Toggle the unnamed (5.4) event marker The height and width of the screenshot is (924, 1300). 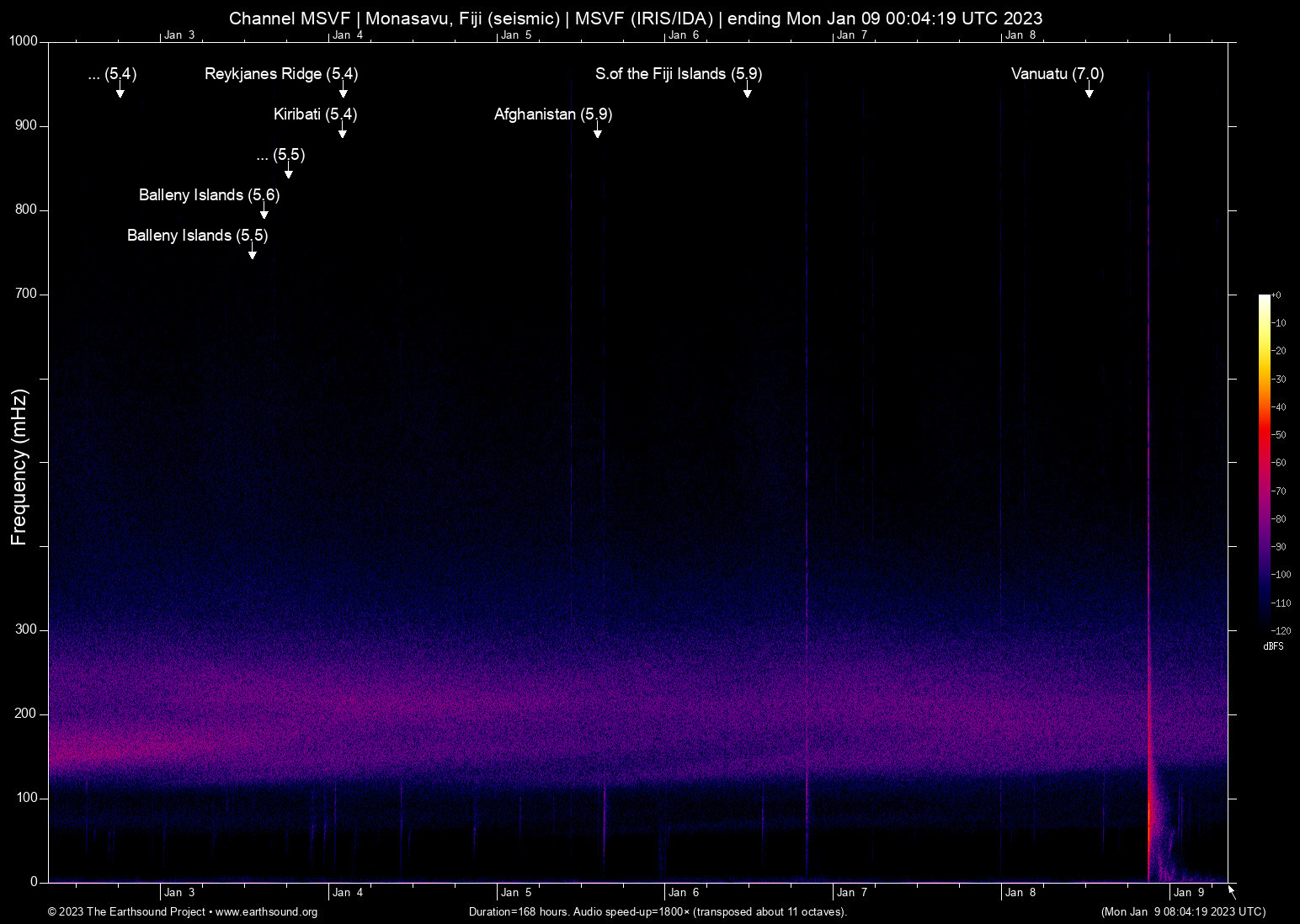click(120, 94)
